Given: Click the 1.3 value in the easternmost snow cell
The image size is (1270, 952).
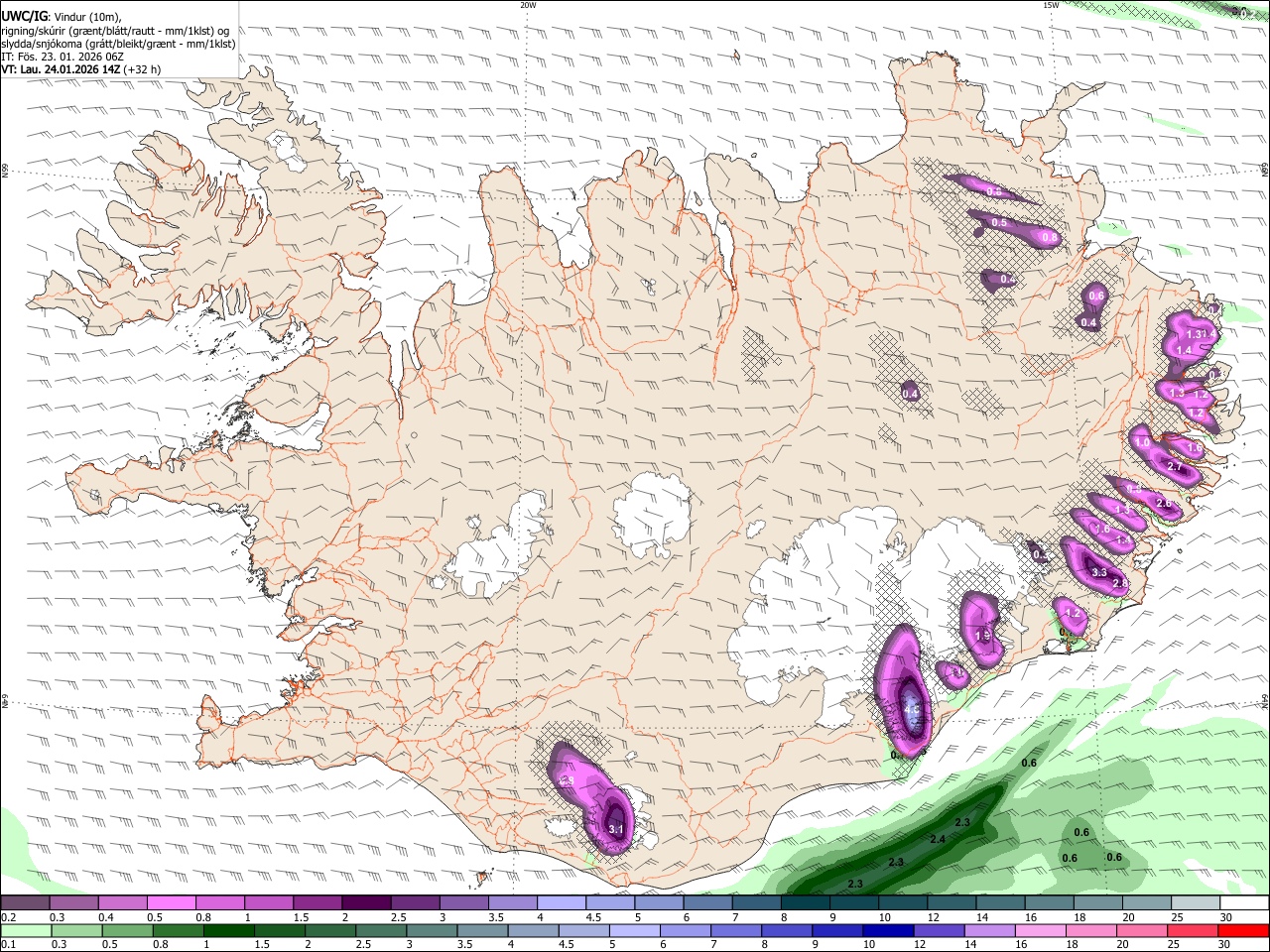Looking at the screenshot, I should click(1196, 335).
